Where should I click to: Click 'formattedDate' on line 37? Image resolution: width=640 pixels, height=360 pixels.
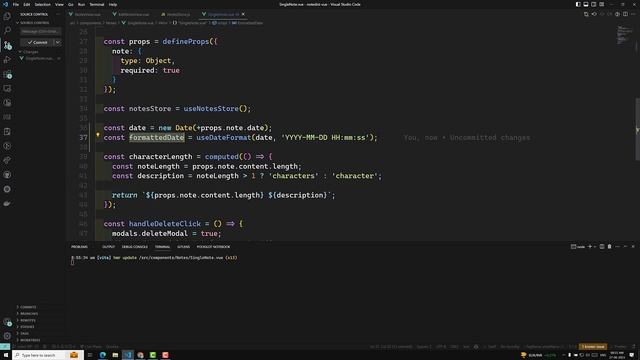(157, 138)
